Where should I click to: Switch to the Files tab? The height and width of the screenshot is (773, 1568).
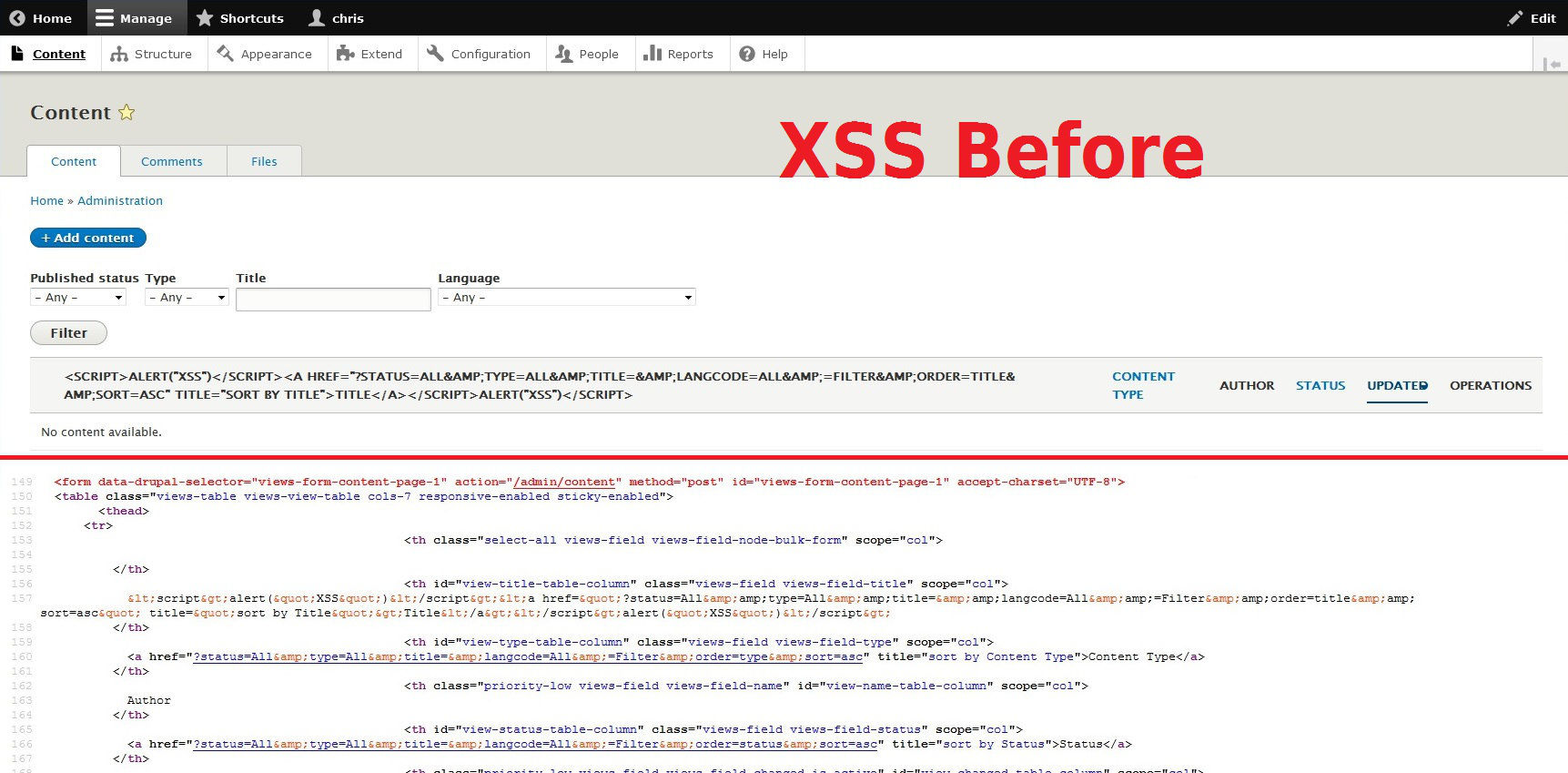tap(264, 161)
